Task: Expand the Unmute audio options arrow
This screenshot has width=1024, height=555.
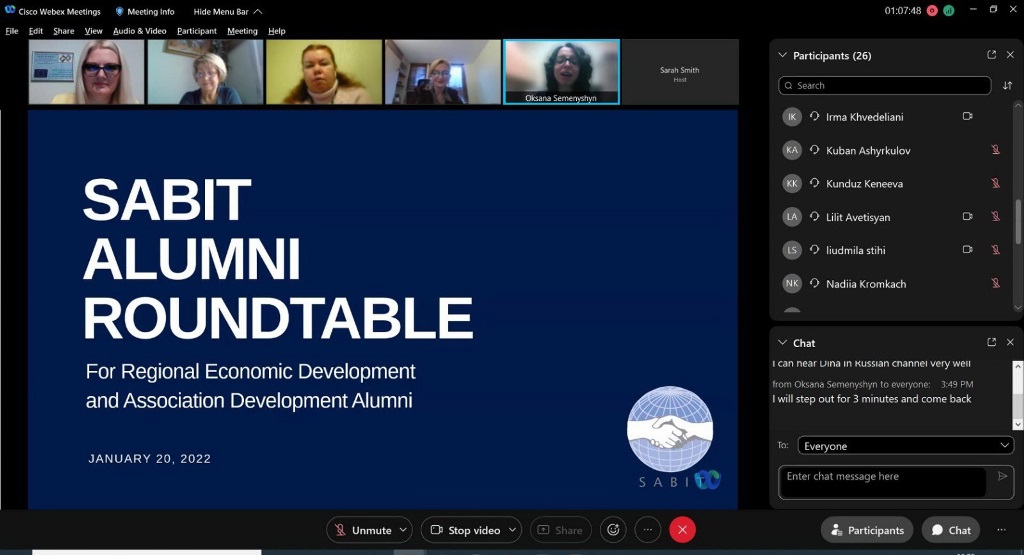Action: coord(404,530)
